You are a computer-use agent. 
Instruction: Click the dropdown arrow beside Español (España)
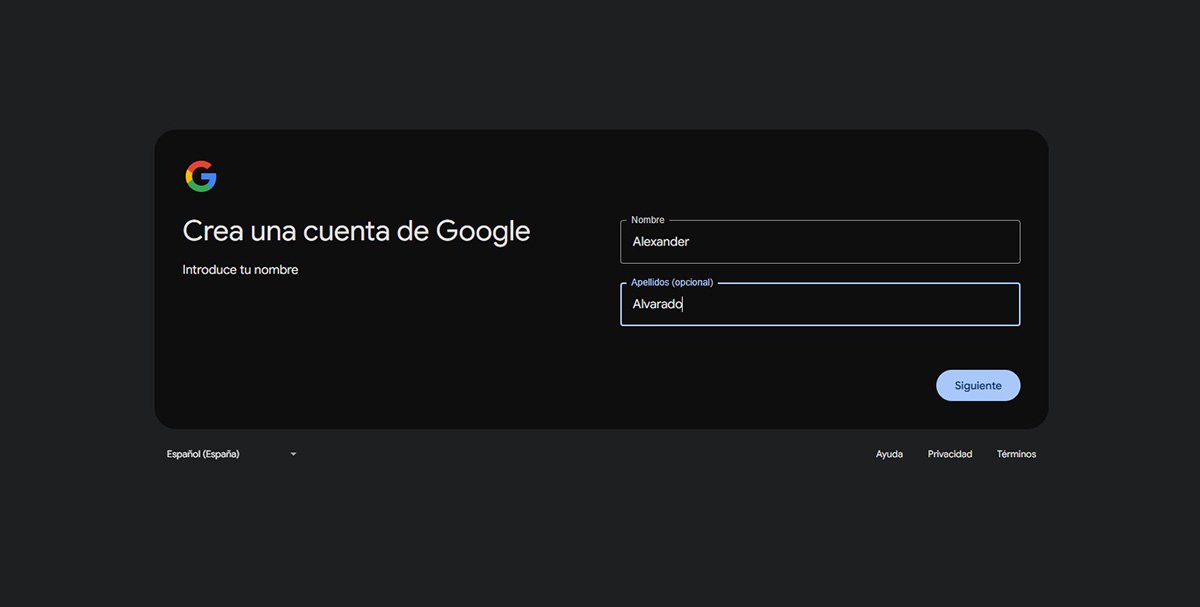[x=292, y=453]
